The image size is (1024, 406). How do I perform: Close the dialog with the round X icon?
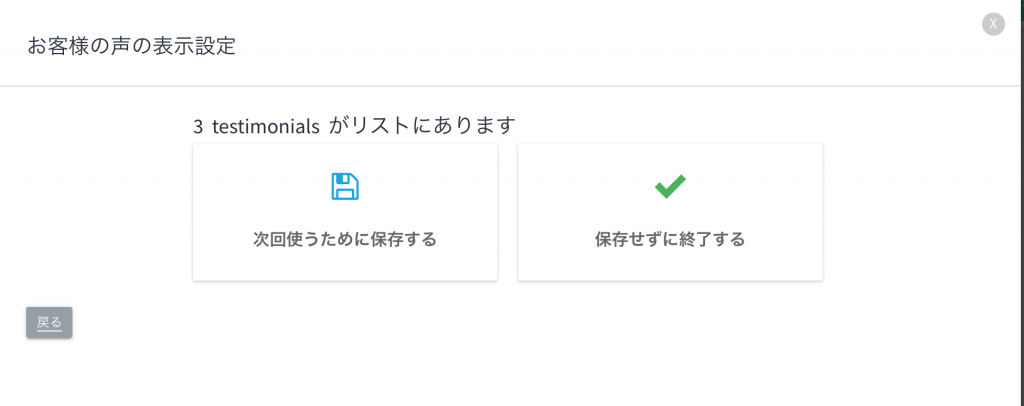[993, 24]
